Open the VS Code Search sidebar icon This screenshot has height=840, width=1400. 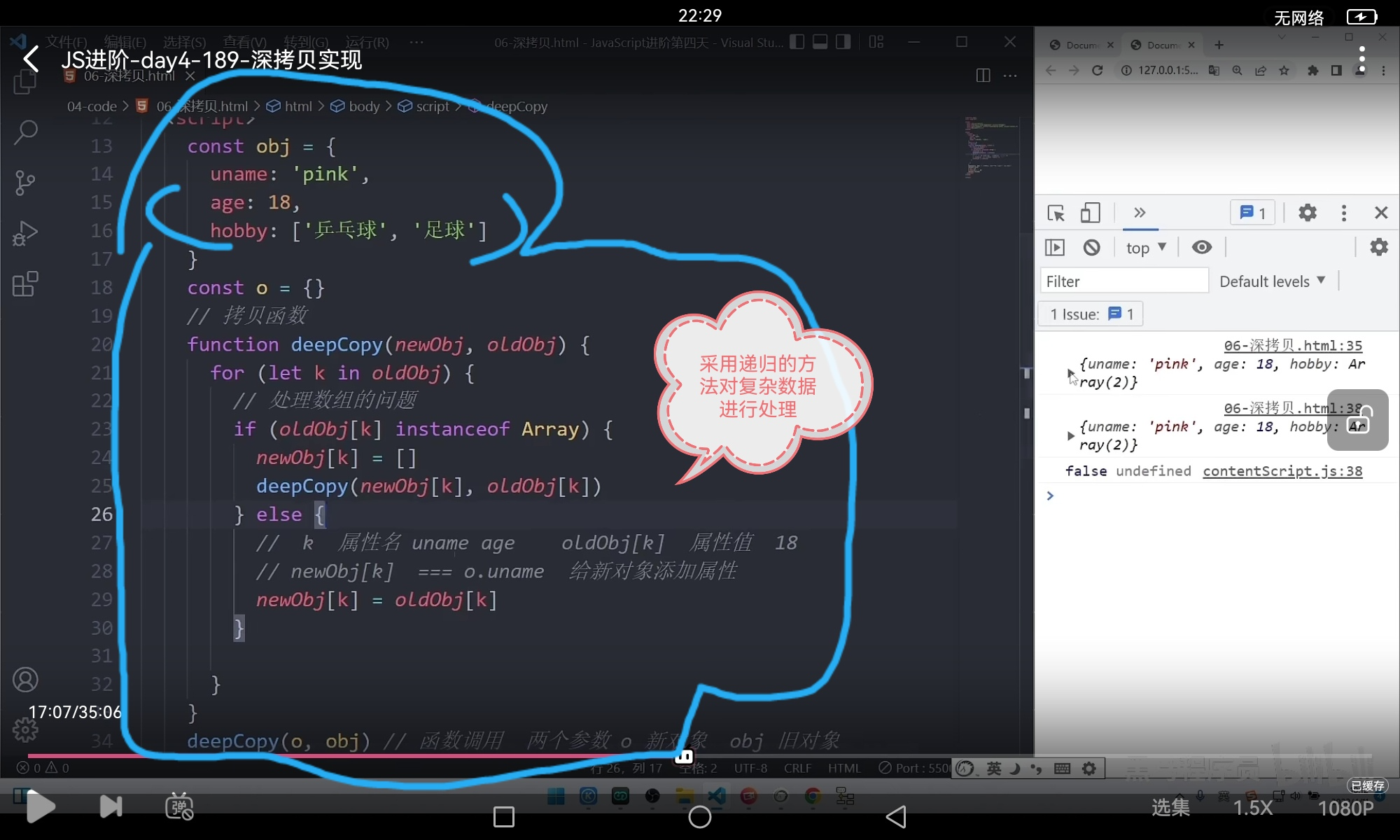(25, 132)
